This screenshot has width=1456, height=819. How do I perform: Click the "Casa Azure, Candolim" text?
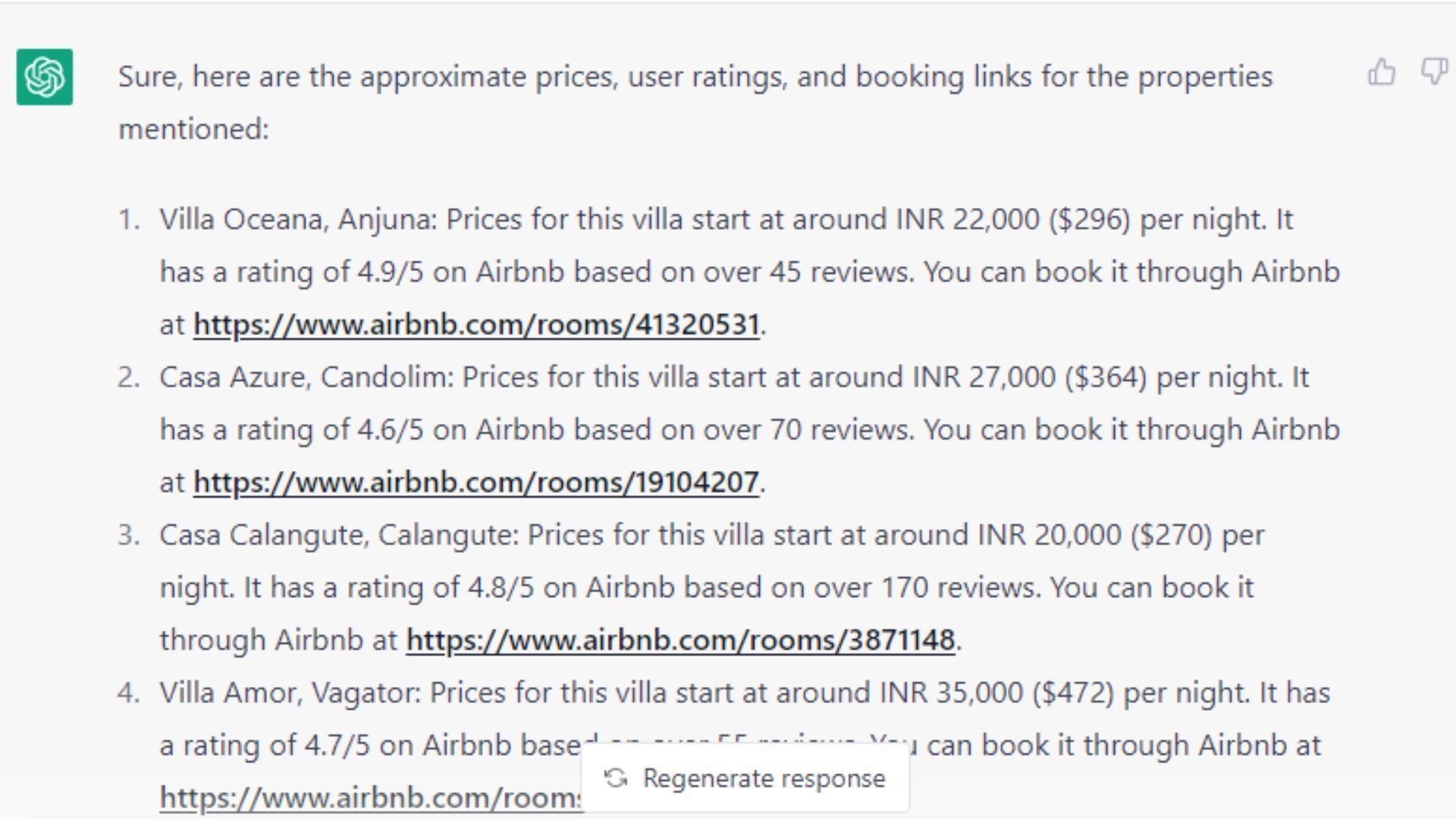[306, 378]
